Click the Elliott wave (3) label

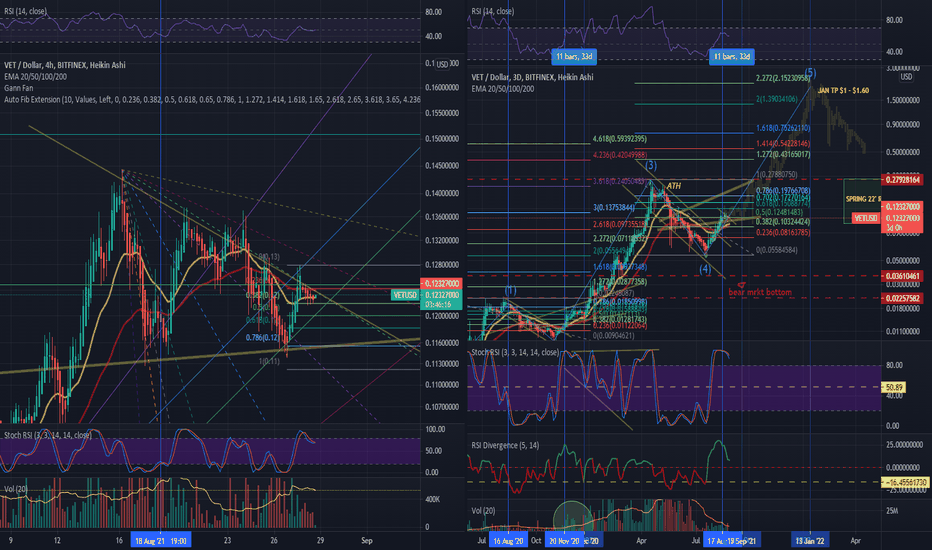click(651, 165)
